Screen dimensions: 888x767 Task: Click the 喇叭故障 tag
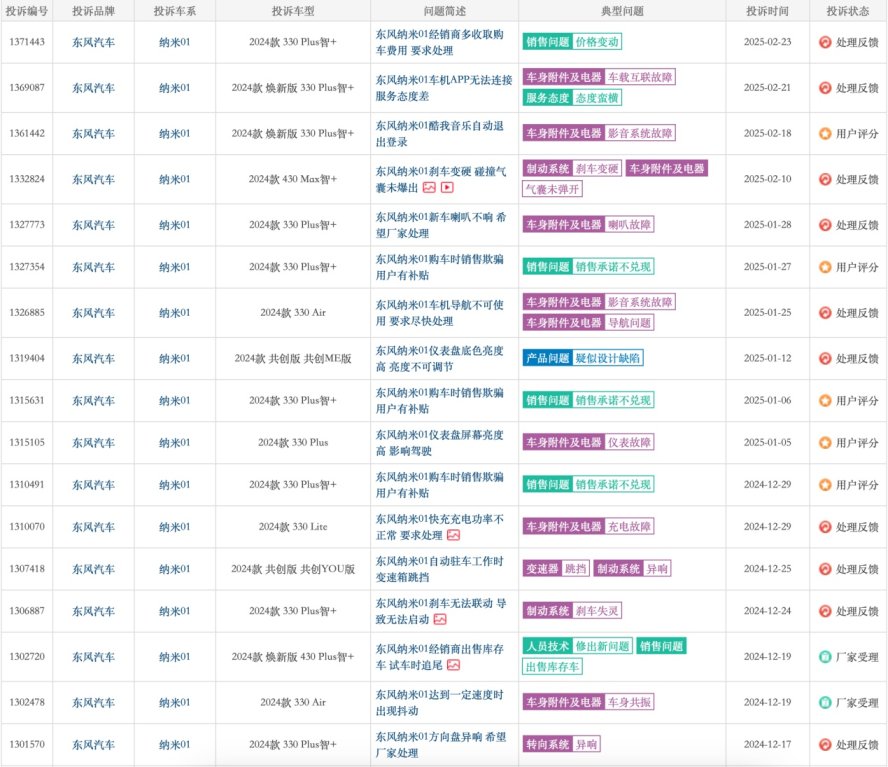pyautogui.click(x=629, y=225)
